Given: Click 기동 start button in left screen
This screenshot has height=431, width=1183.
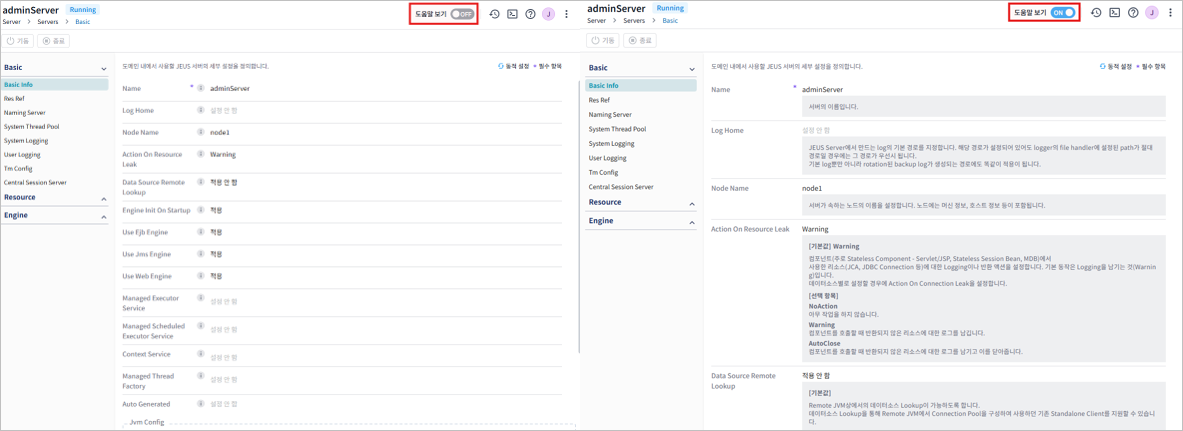Looking at the screenshot, I should point(18,41).
